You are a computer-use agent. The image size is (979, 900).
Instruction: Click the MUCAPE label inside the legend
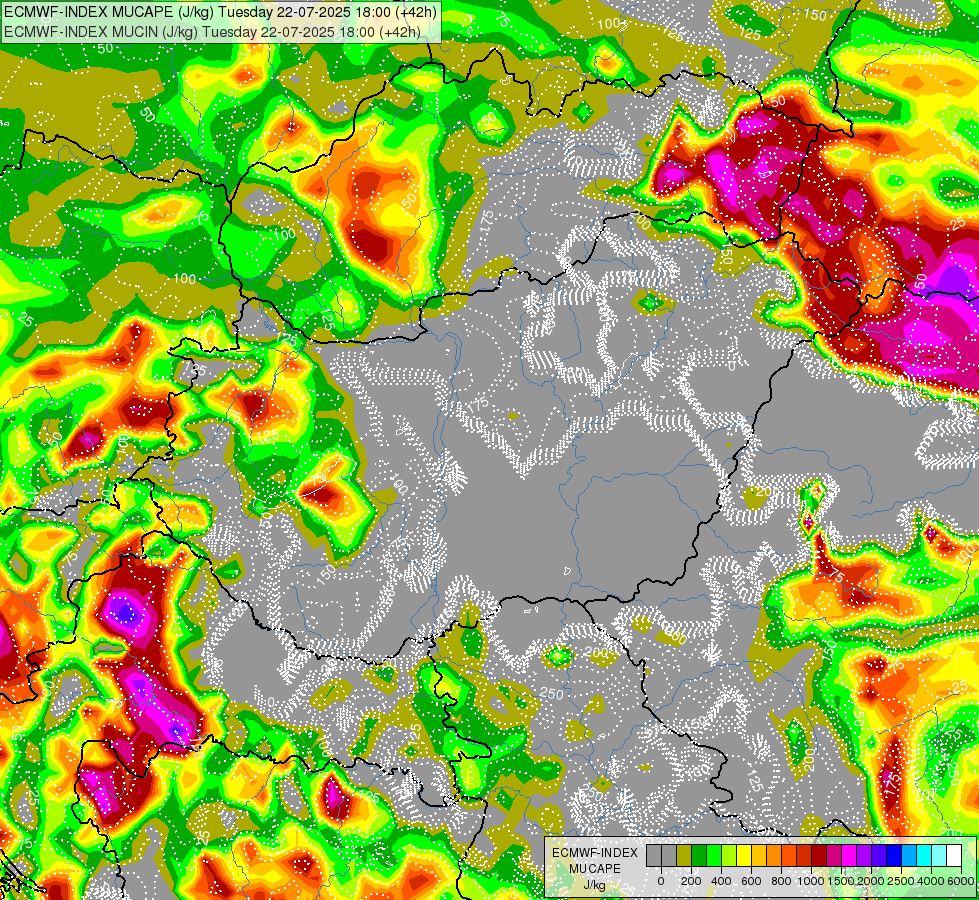595,869
